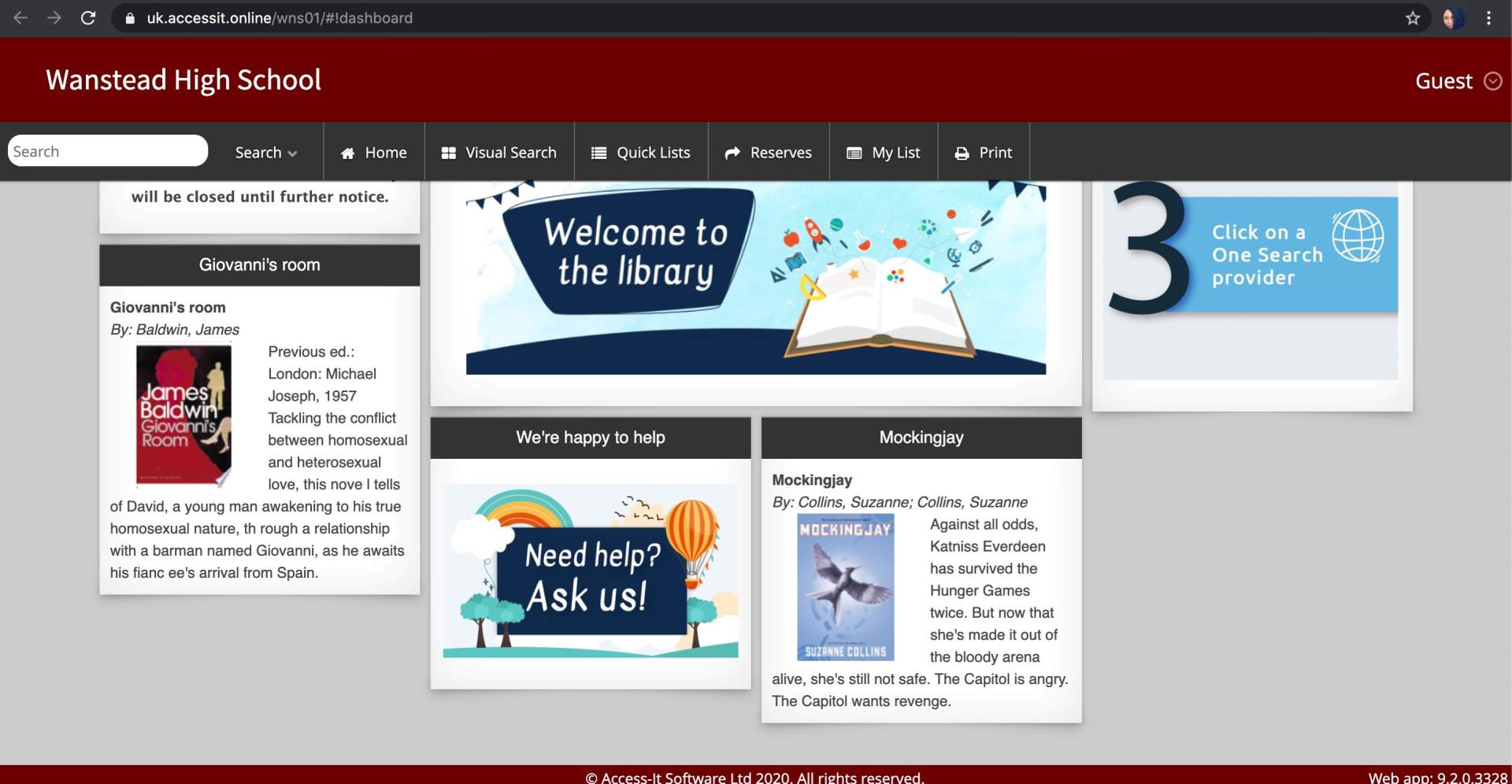Click the Quick Lists list icon
The width and height of the screenshot is (1512, 784).
[598, 153]
